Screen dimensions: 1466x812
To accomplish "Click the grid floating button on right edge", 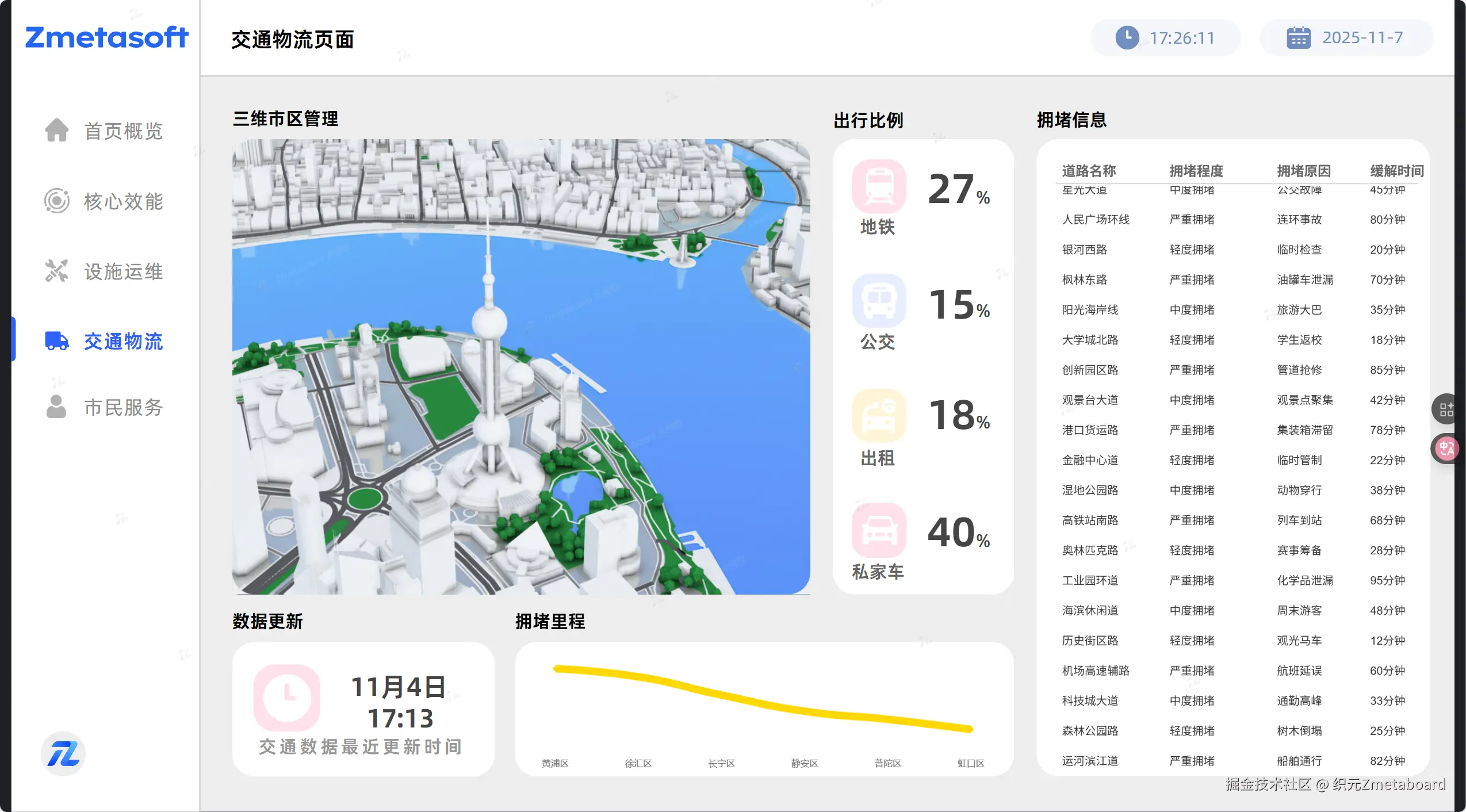I will pyautogui.click(x=1446, y=409).
